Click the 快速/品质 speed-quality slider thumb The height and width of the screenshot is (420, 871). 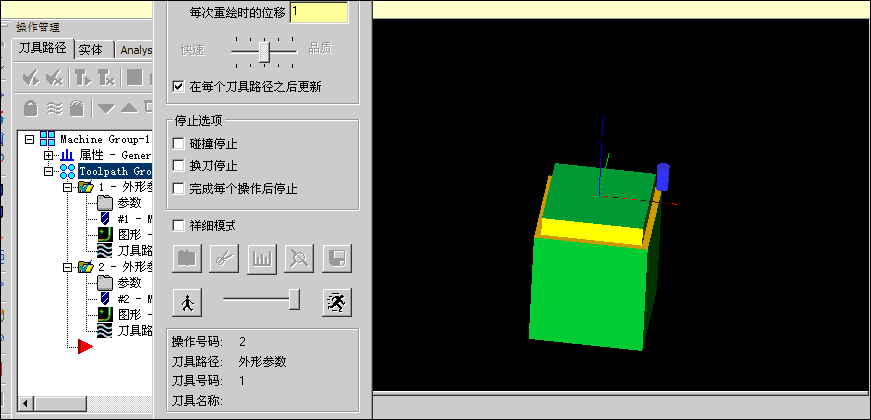point(265,53)
